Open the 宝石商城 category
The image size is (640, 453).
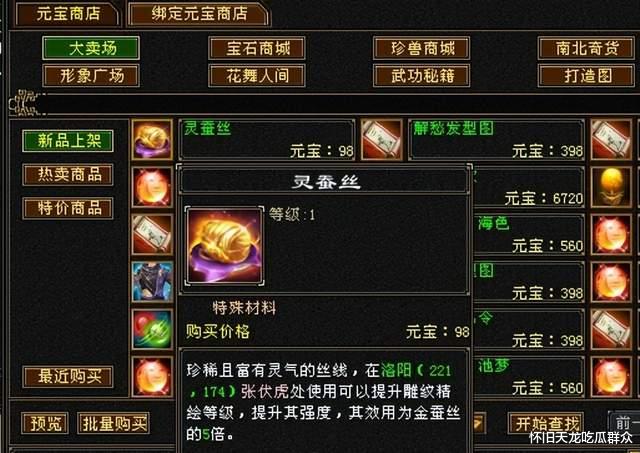(257, 48)
